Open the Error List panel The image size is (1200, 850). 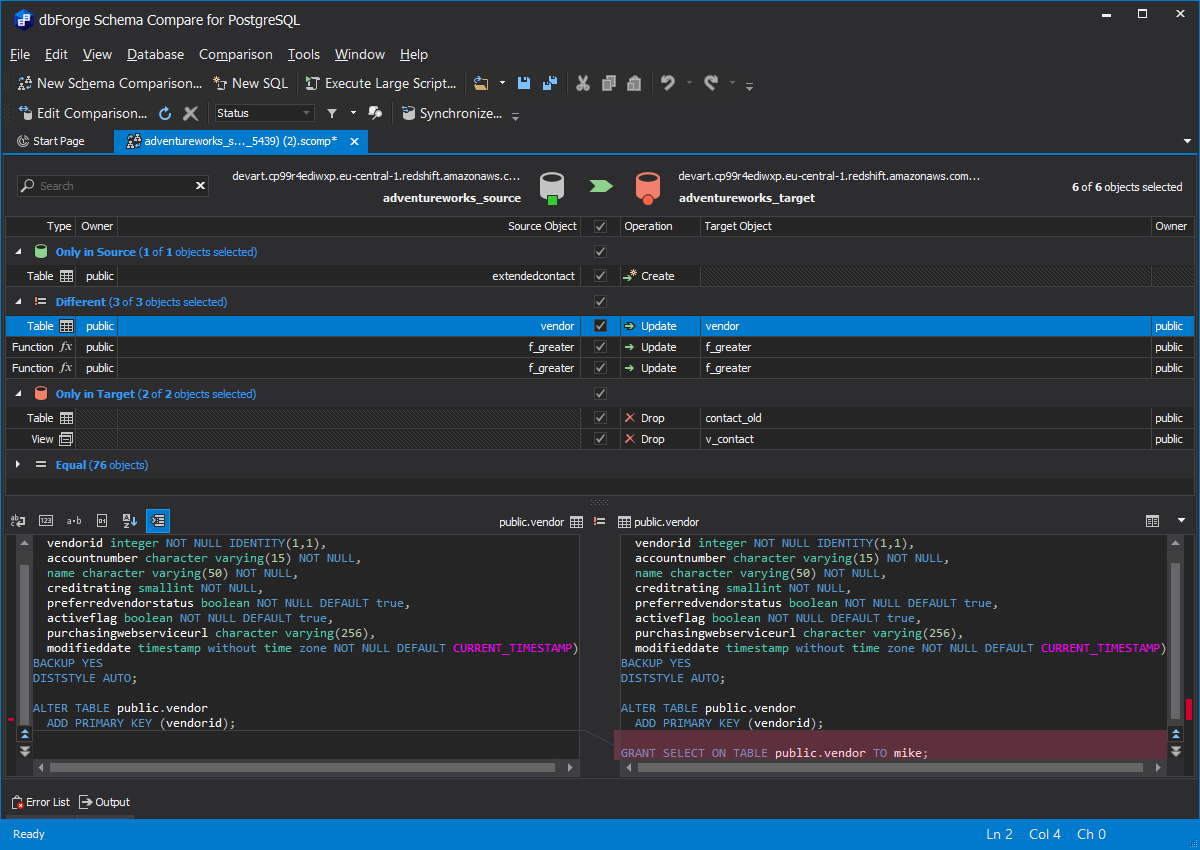click(40, 802)
